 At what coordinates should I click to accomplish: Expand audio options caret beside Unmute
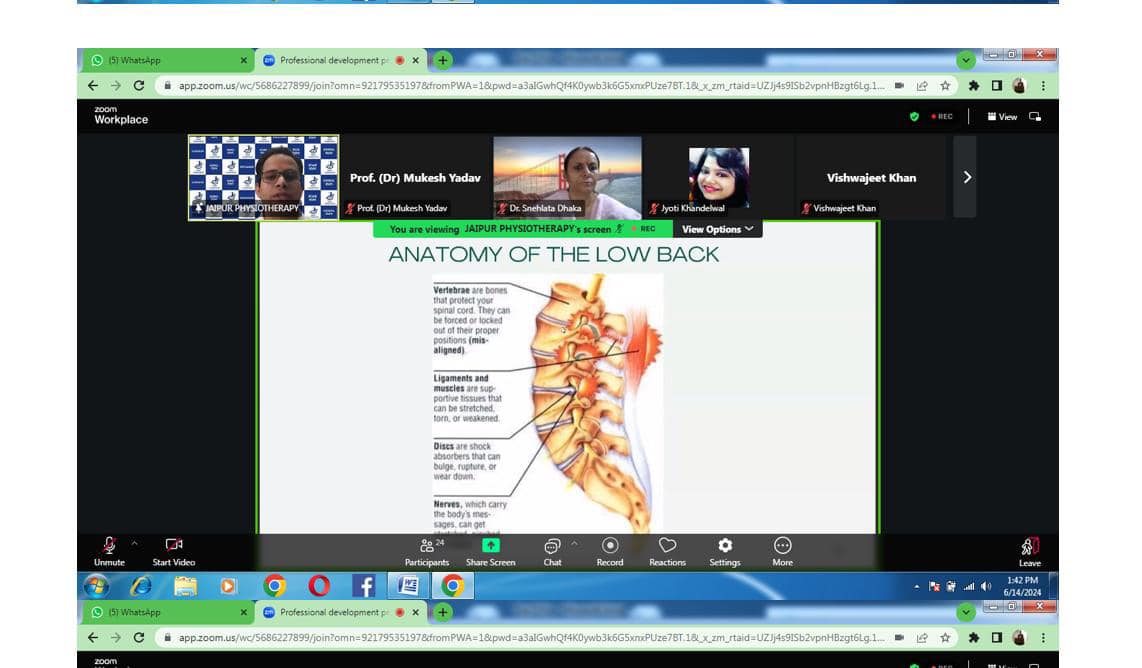(135, 544)
